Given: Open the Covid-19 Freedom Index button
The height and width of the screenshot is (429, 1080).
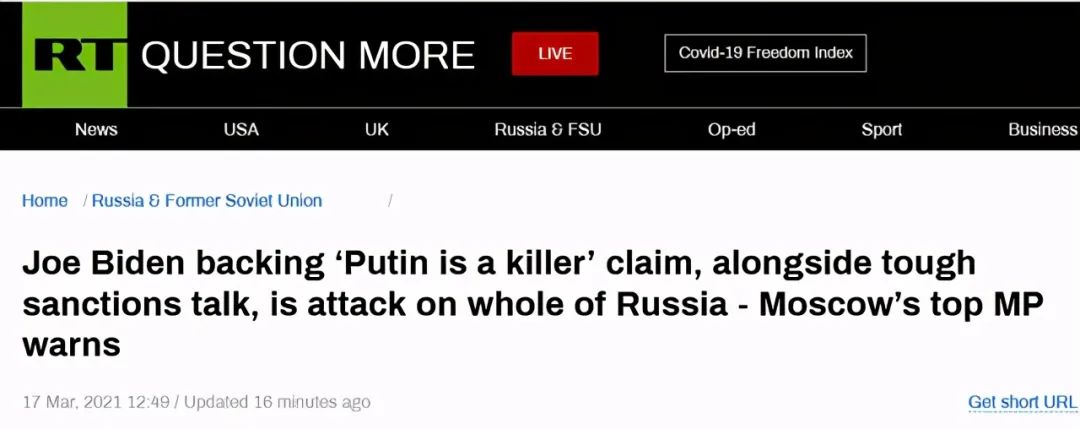Looking at the screenshot, I should [x=765, y=53].
